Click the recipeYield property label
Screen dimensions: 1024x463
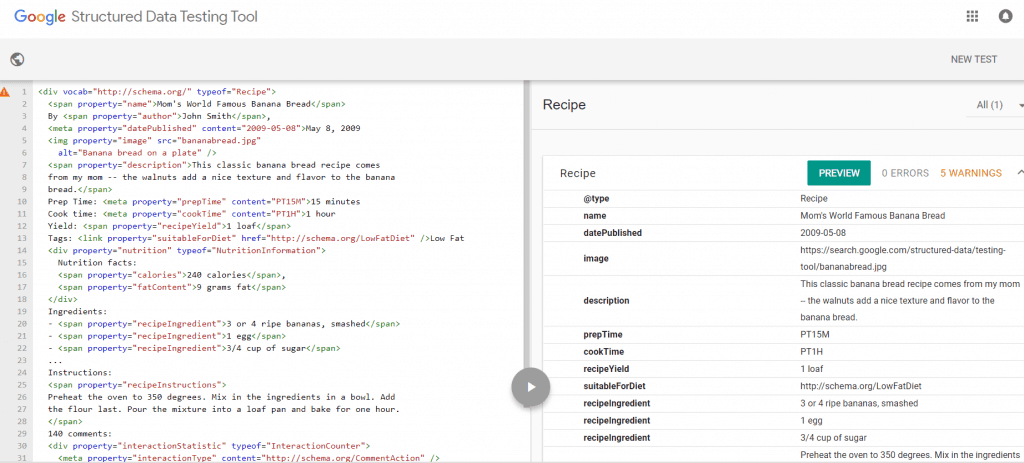point(606,368)
